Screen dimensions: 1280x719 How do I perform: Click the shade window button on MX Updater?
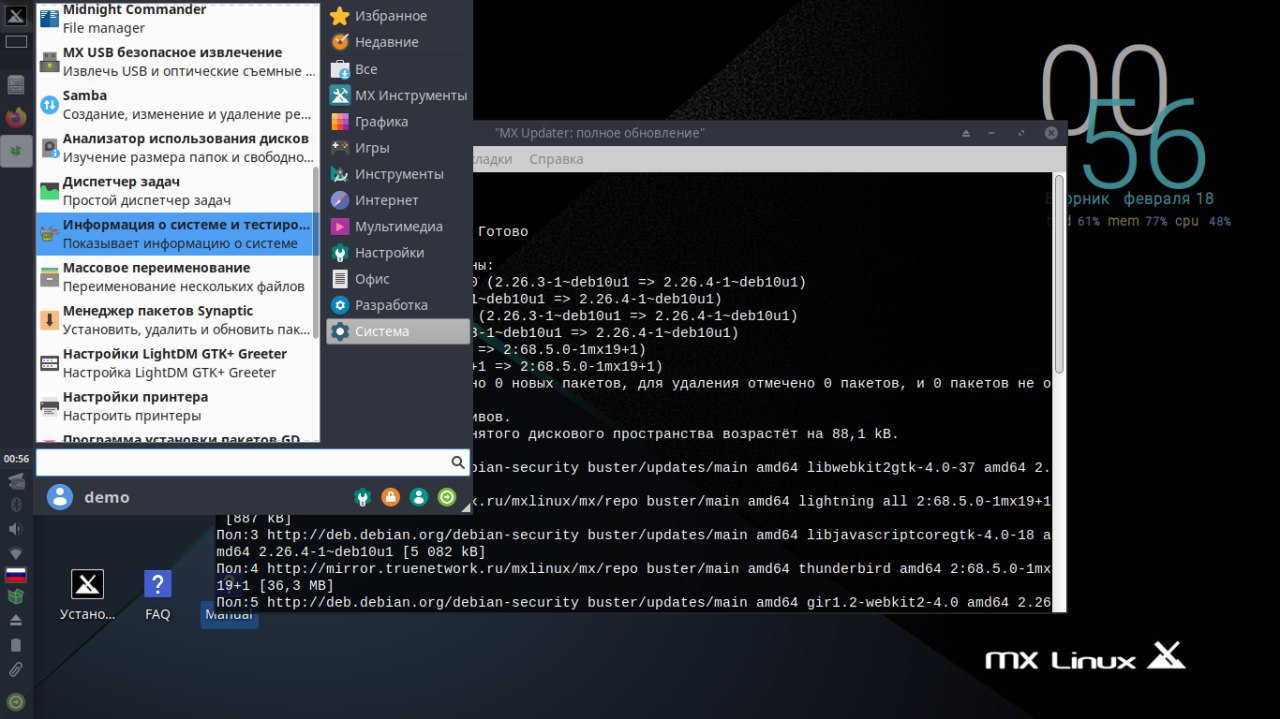pyautogui.click(x=965, y=133)
